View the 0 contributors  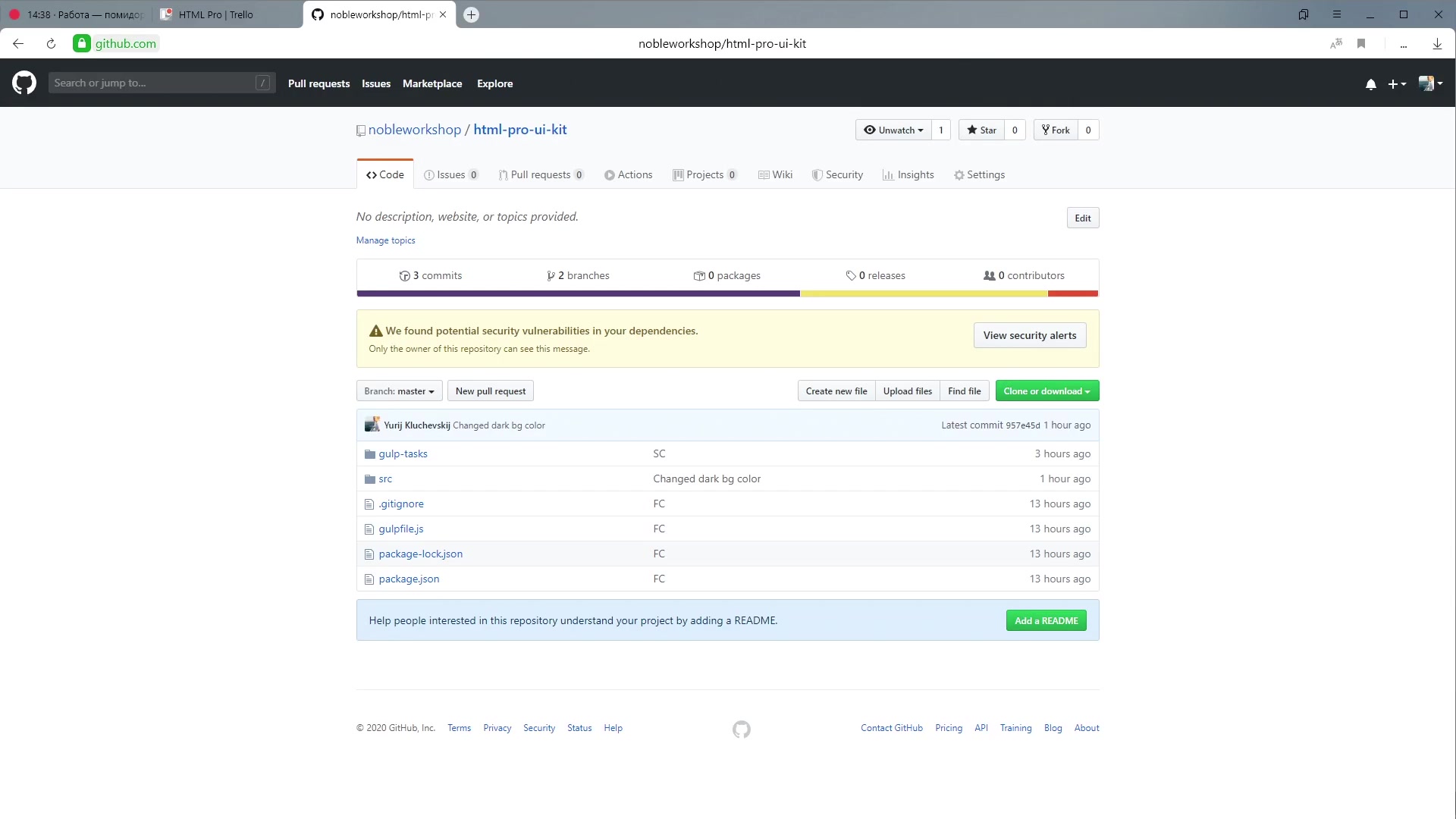(x=1024, y=275)
